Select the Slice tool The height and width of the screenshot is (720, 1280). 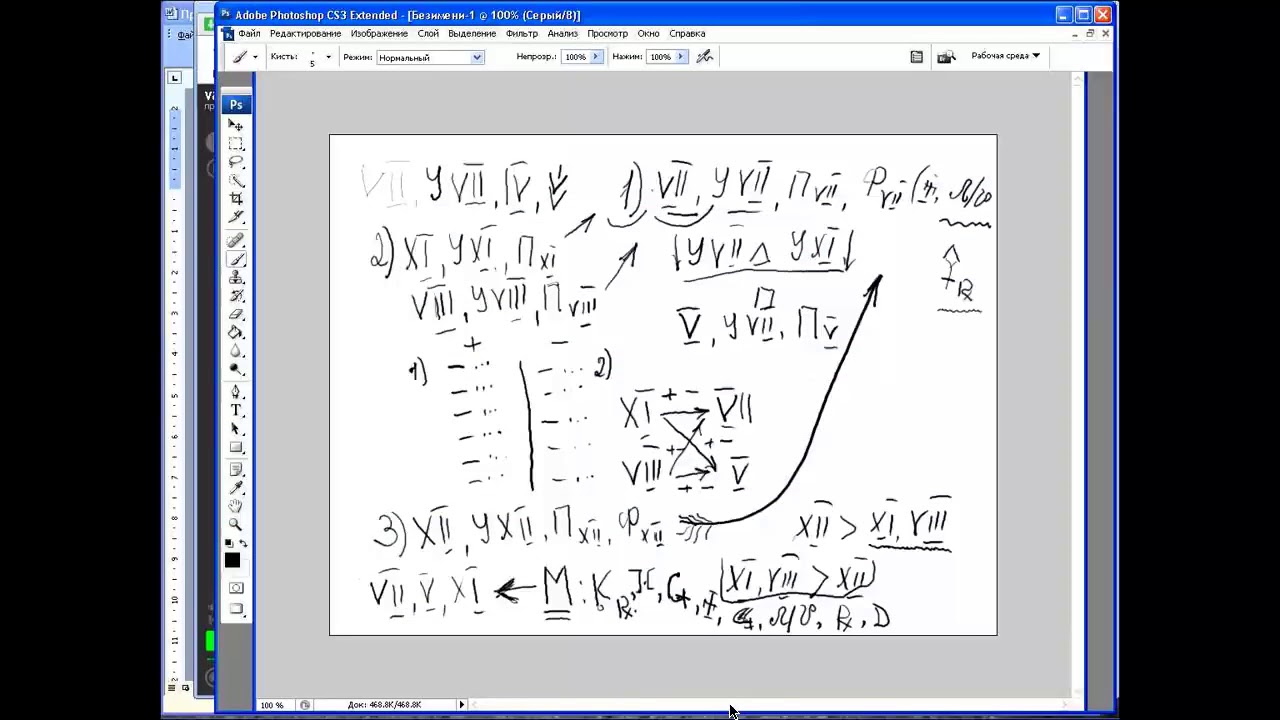coord(236,217)
